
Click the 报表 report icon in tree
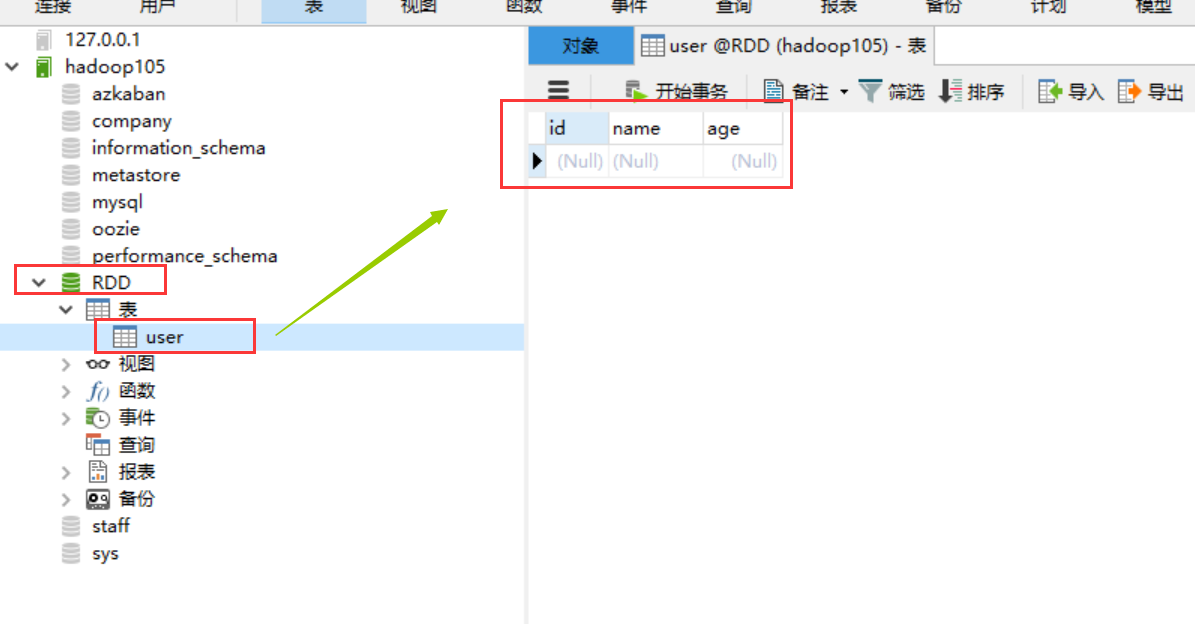(x=98, y=472)
